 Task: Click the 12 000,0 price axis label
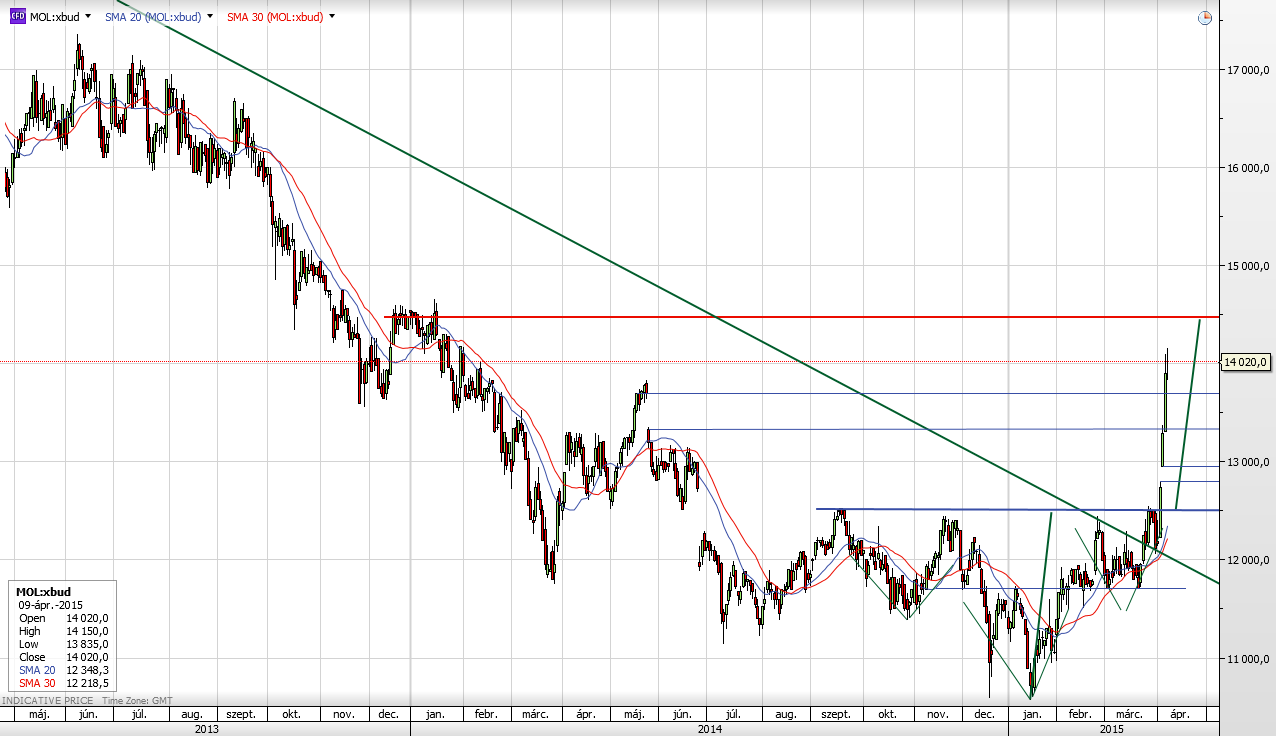click(1248, 560)
